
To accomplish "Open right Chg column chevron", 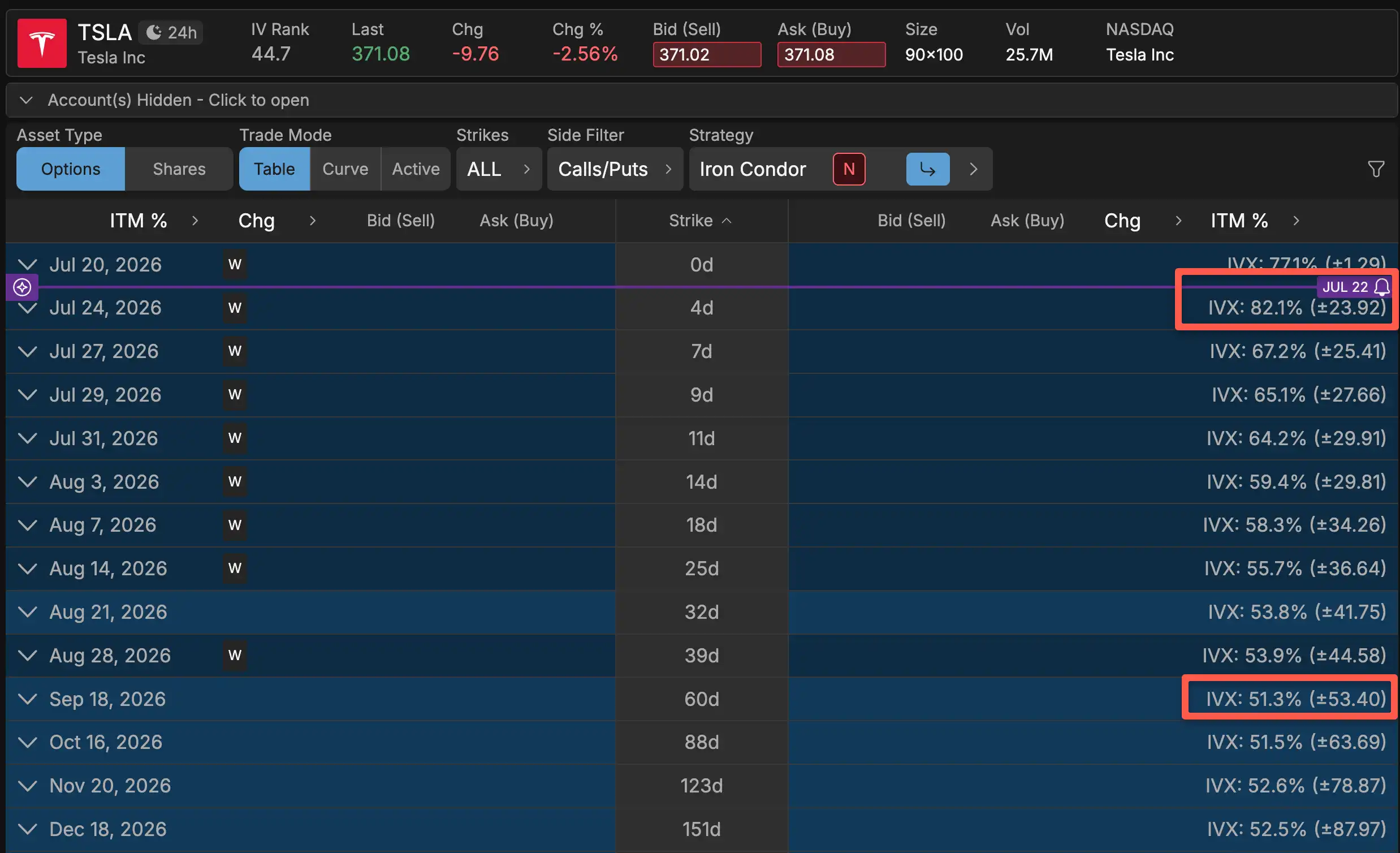I will (1178, 221).
